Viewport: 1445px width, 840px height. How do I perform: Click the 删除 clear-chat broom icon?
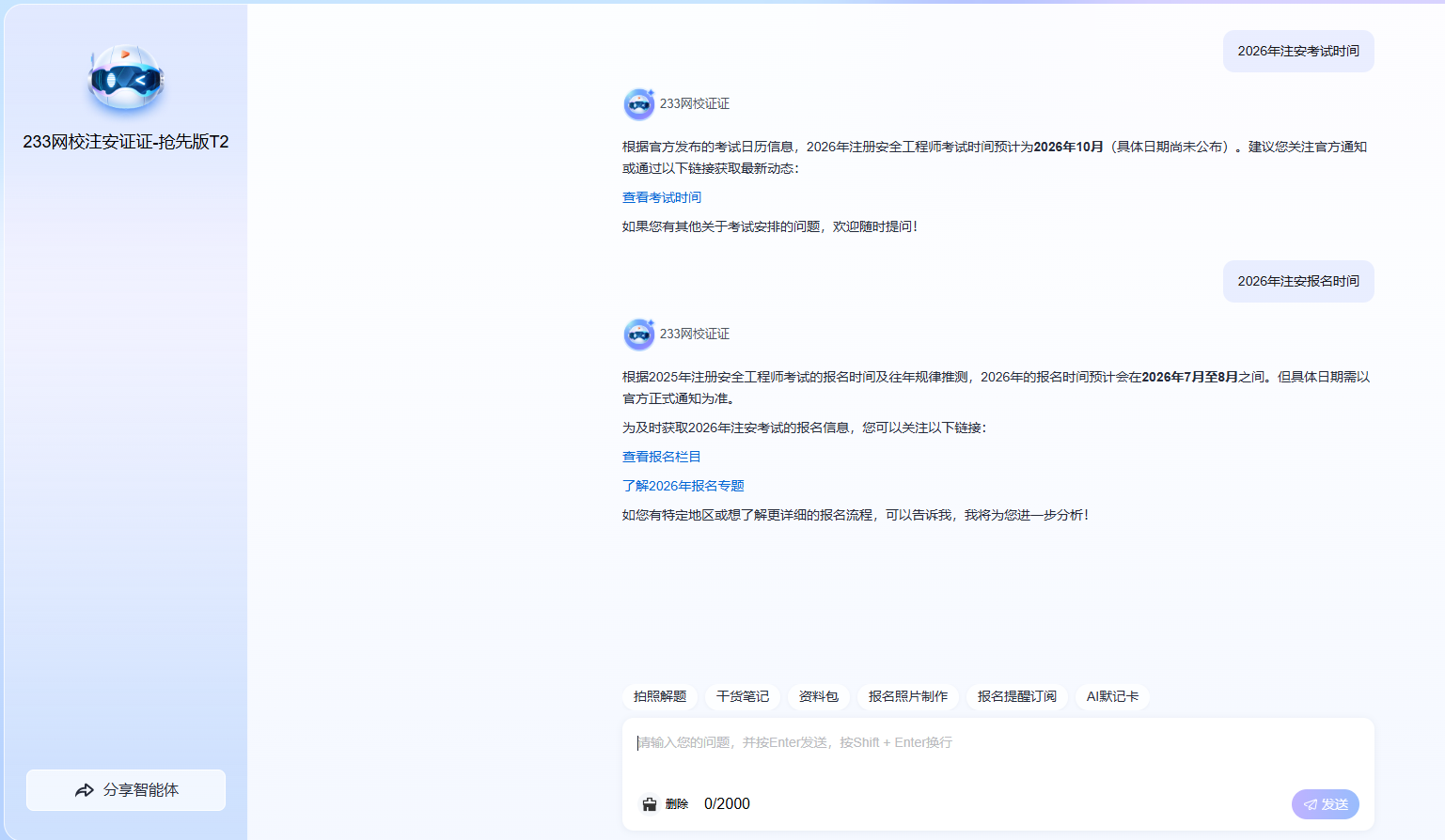(650, 804)
